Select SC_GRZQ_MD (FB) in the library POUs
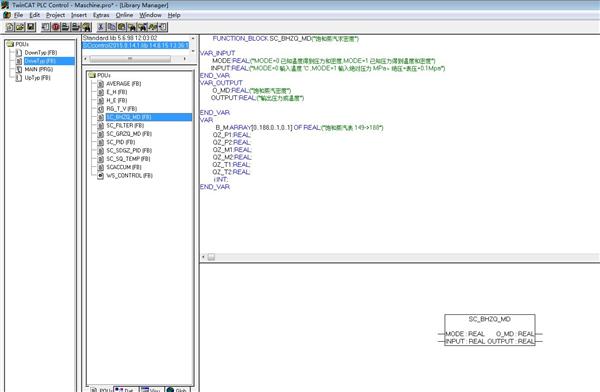 coord(129,134)
